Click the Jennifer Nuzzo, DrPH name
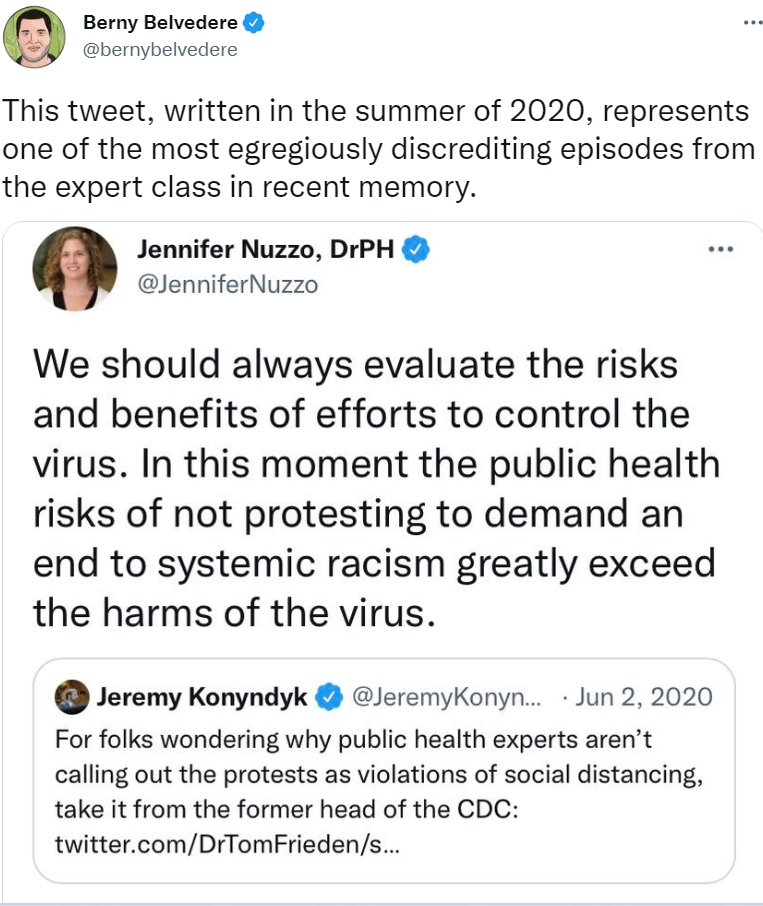763x906 pixels. (x=266, y=250)
